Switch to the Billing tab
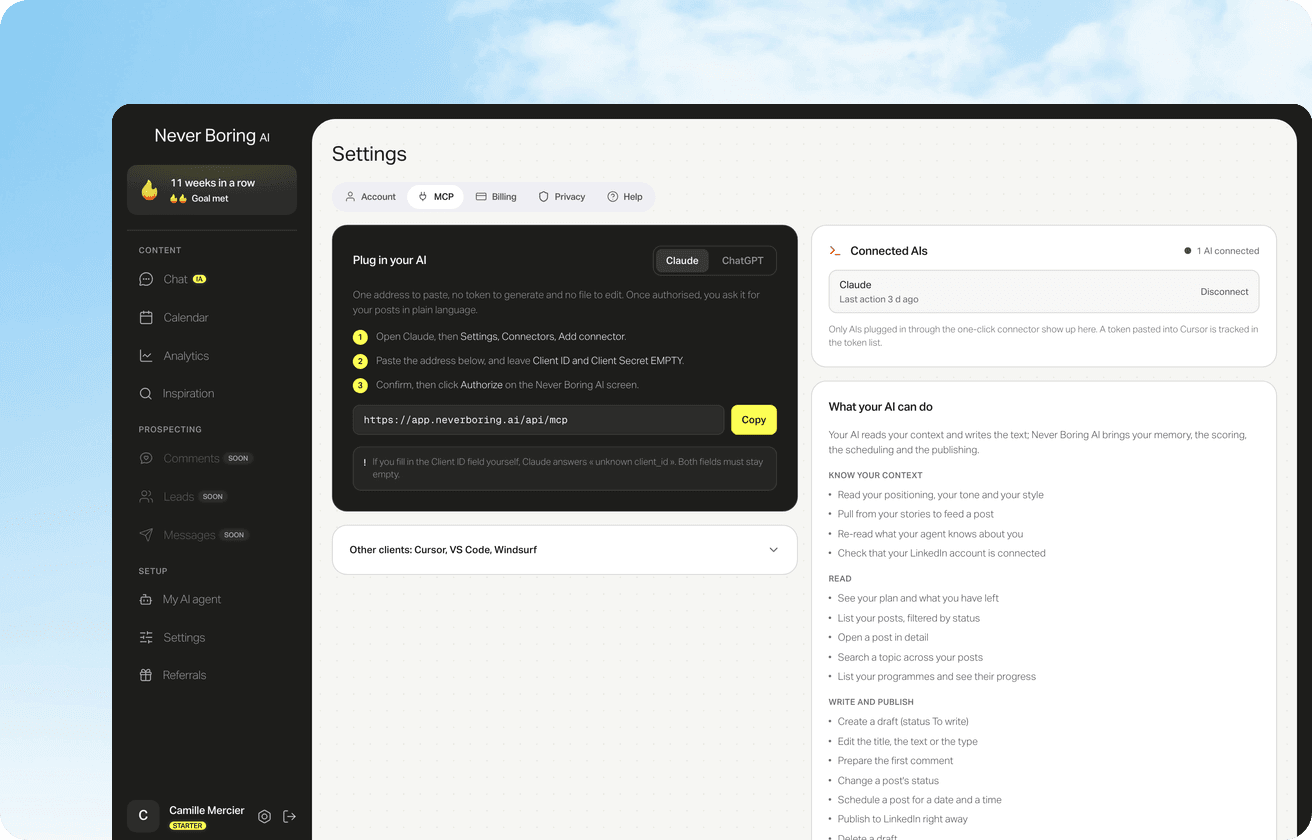The width and height of the screenshot is (1312, 840). [496, 197]
